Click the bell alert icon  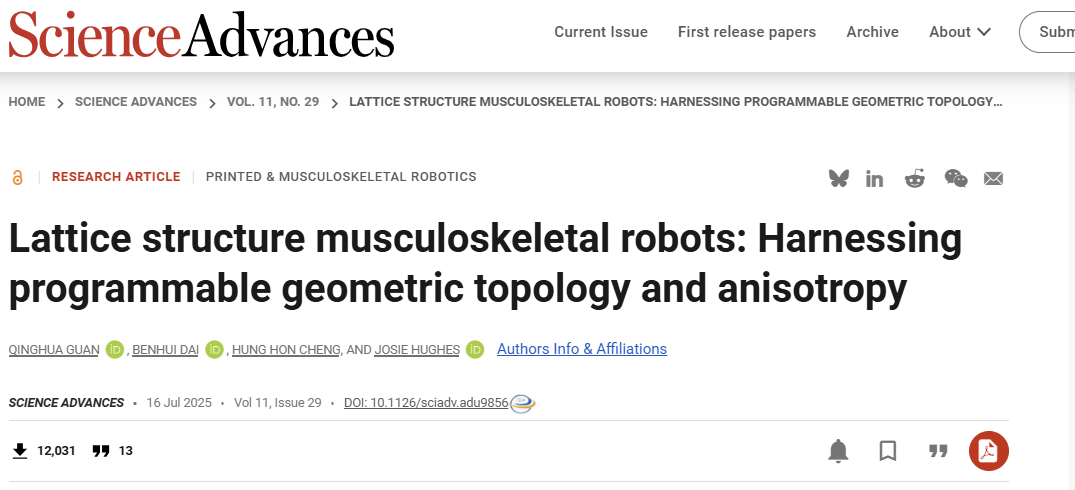click(838, 451)
